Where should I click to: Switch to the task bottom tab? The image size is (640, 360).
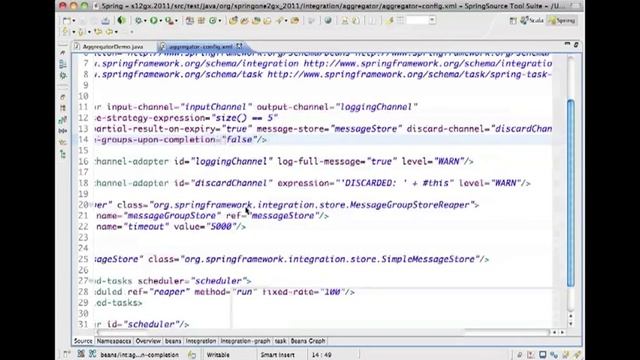click(280, 341)
